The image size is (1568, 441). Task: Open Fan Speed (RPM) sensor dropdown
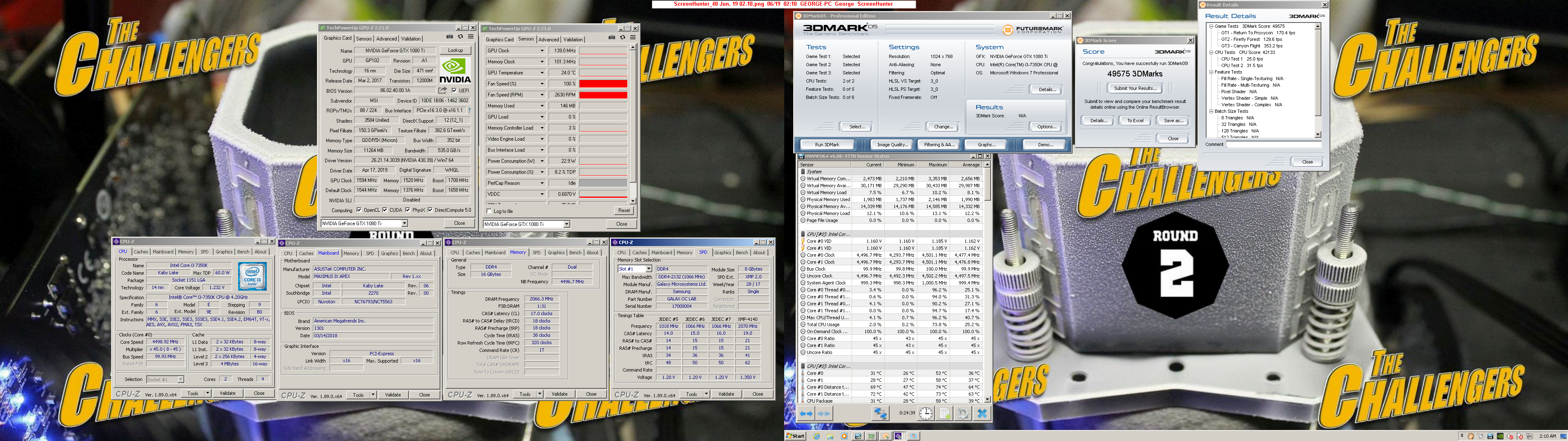pos(542,95)
